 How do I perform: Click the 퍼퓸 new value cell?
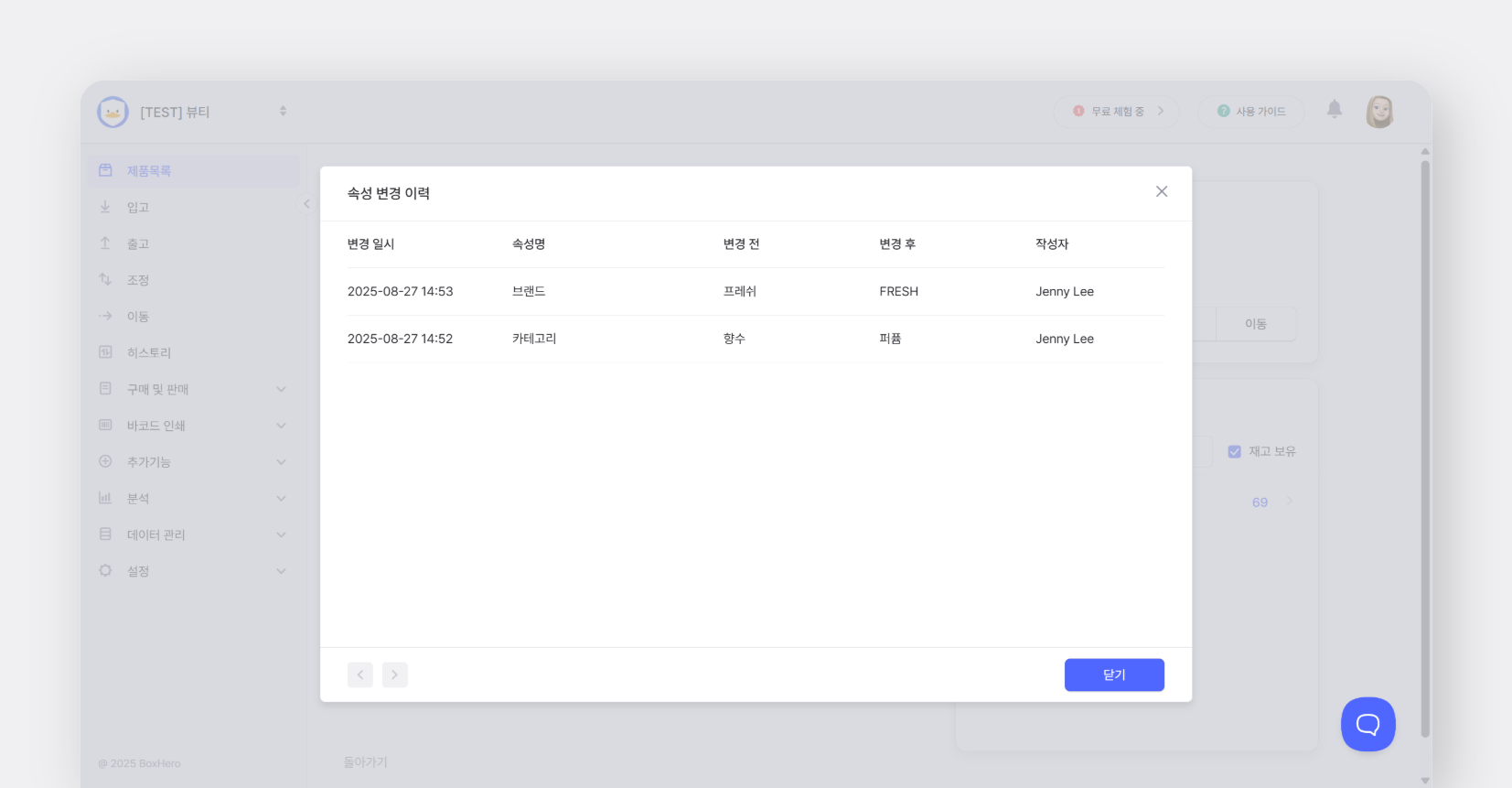pyautogui.click(x=890, y=339)
